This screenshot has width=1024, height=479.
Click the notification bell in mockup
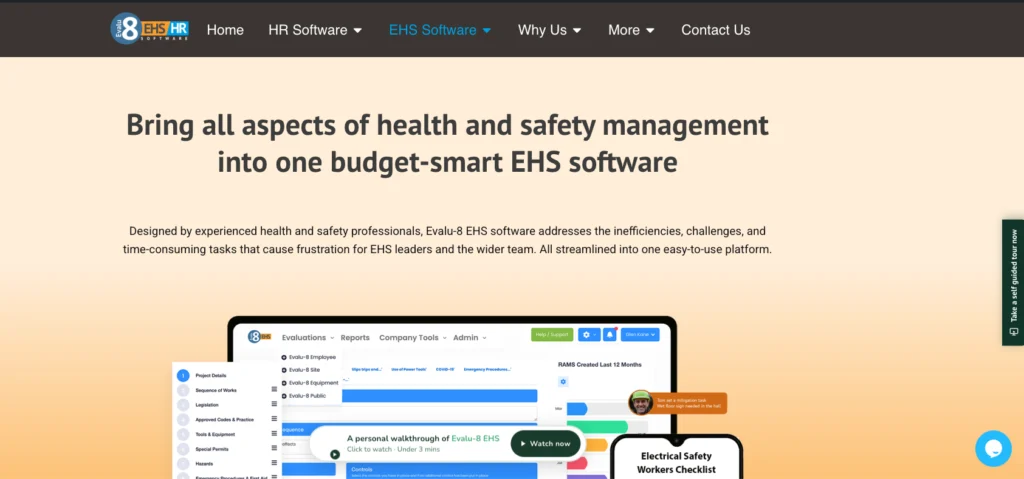tap(610, 335)
